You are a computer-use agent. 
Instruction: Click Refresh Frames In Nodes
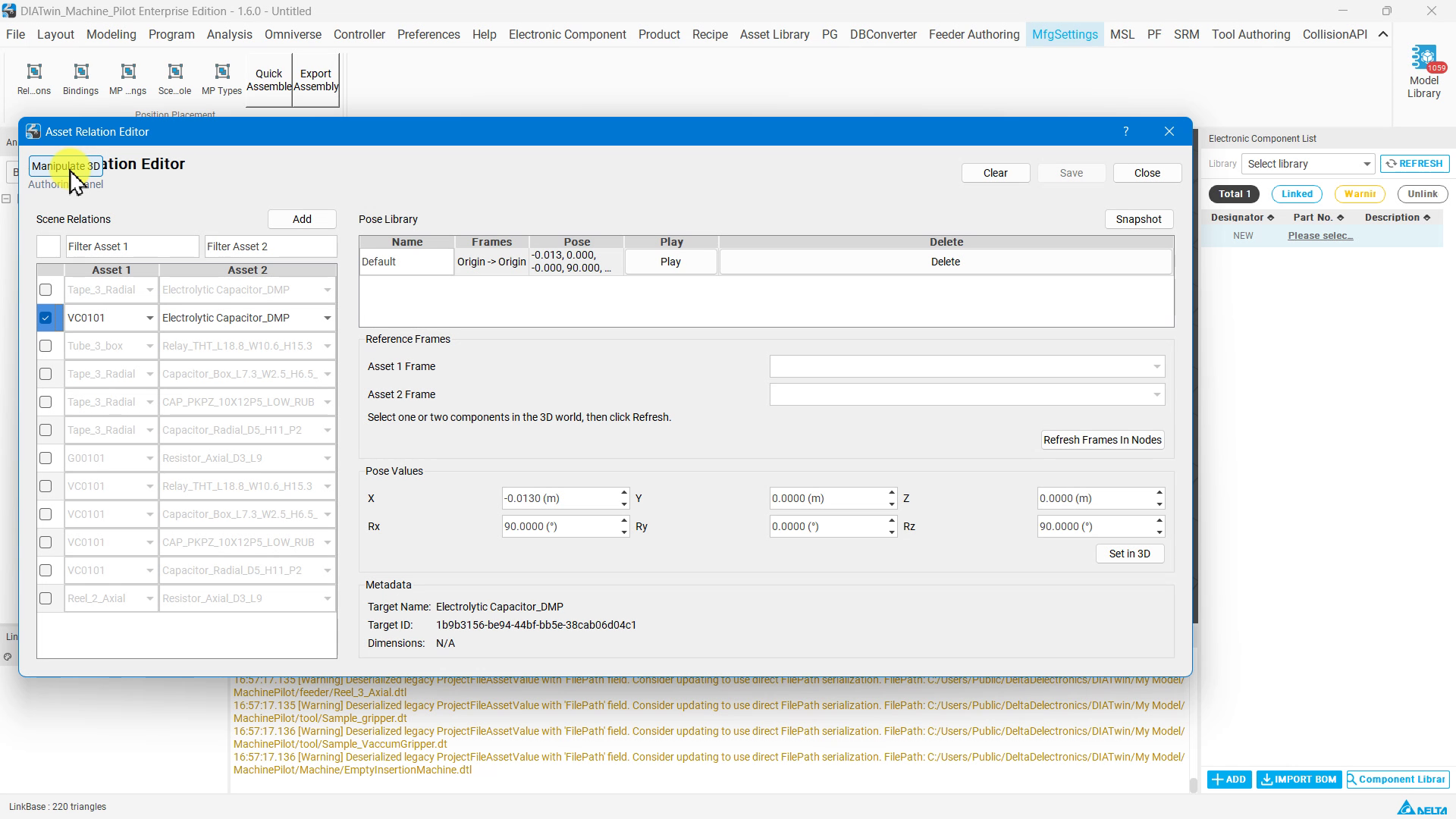pyautogui.click(x=1102, y=440)
